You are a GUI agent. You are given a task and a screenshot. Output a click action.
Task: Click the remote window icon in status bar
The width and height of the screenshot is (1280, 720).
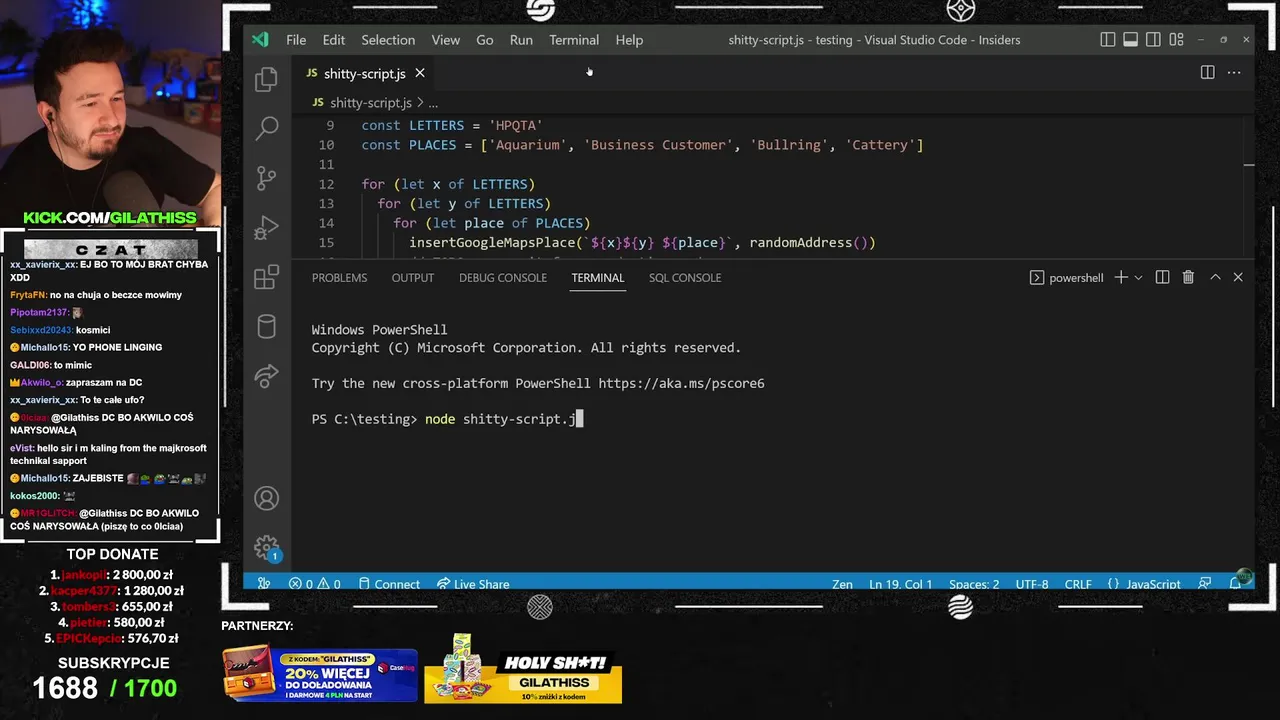click(264, 584)
